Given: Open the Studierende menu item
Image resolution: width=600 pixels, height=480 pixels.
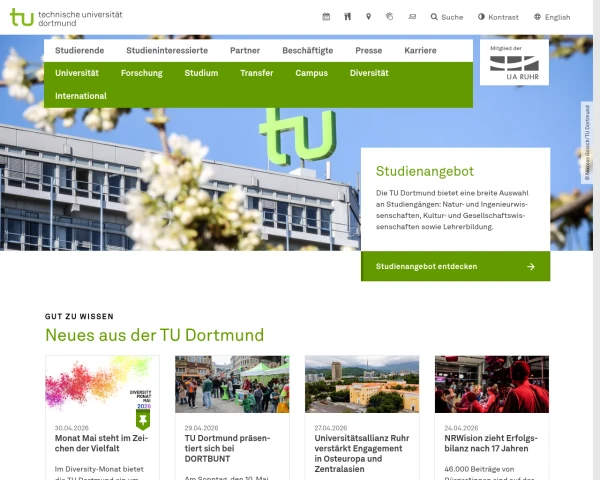Looking at the screenshot, I should (80, 51).
